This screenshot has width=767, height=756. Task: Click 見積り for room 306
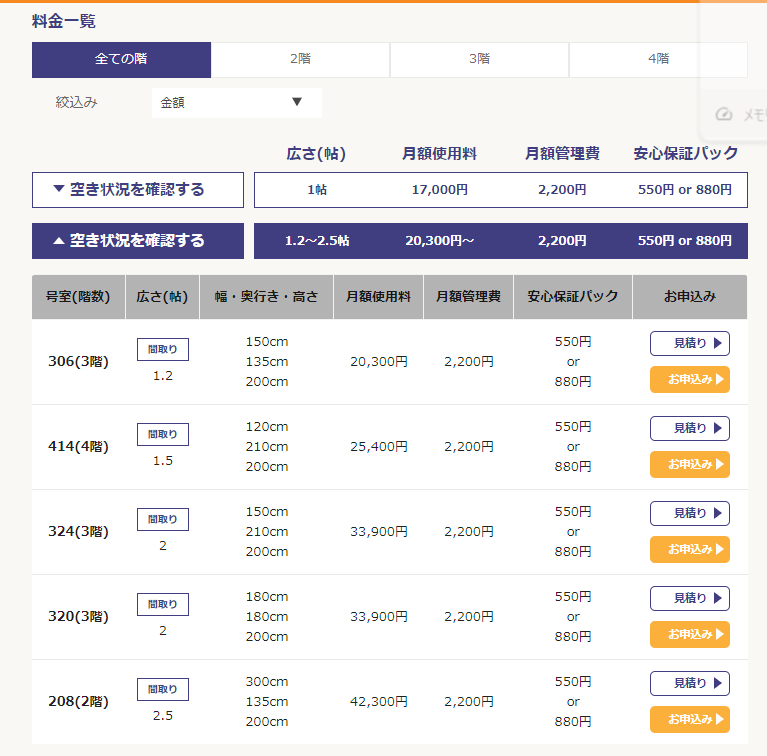coord(690,343)
